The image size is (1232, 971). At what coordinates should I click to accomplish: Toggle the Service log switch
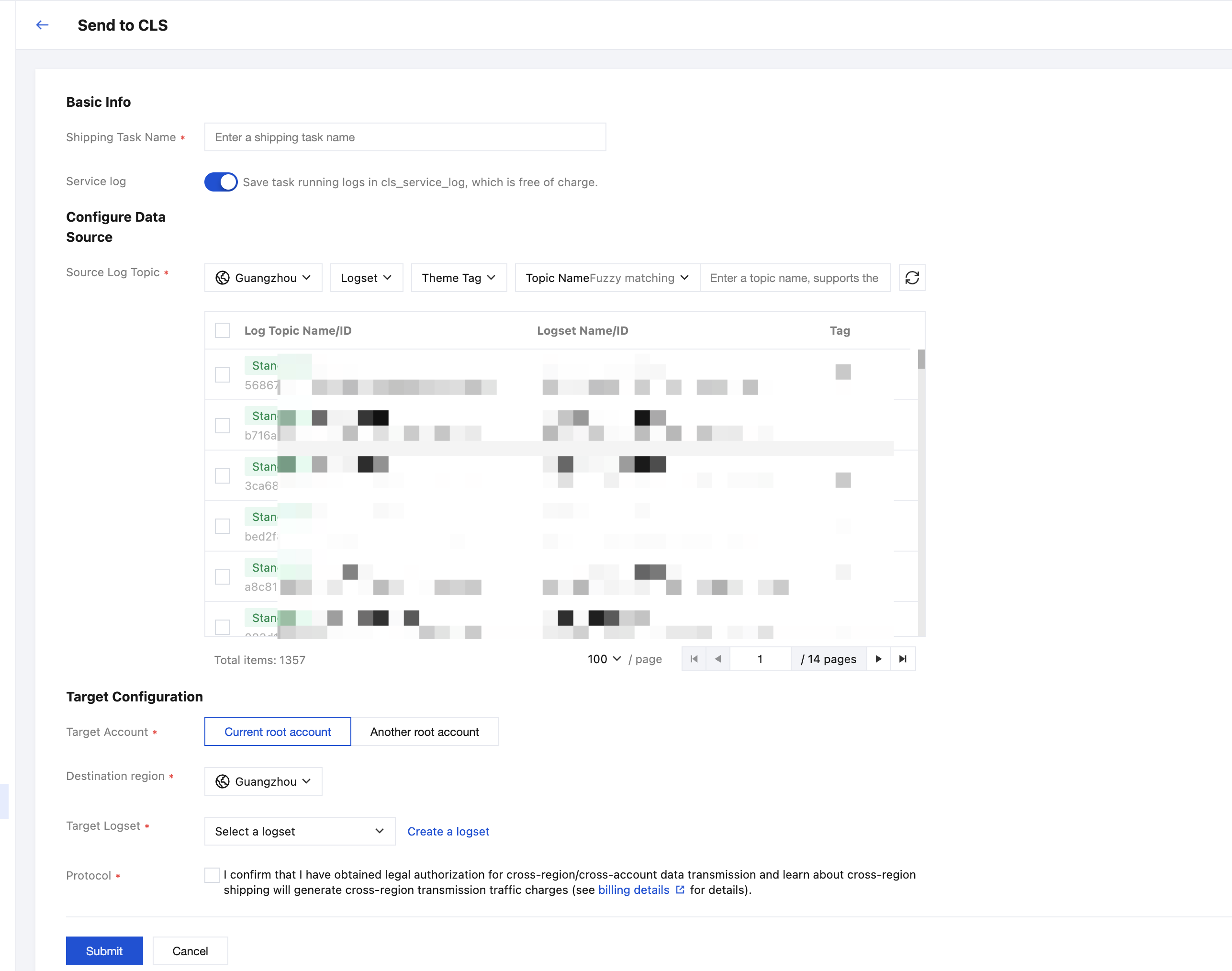pyautogui.click(x=221, y=182)
